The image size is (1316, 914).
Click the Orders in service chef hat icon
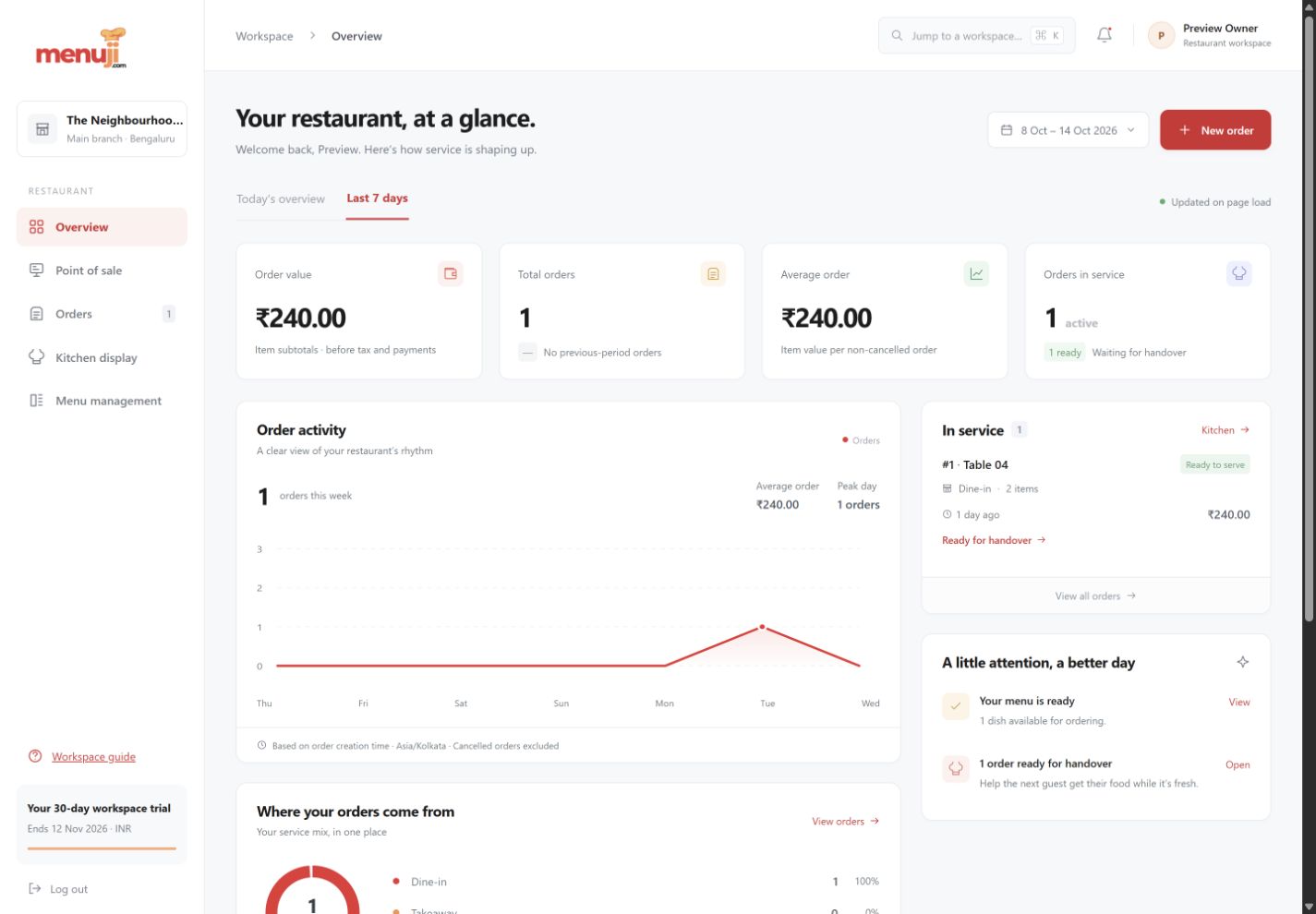[1239, 273]
